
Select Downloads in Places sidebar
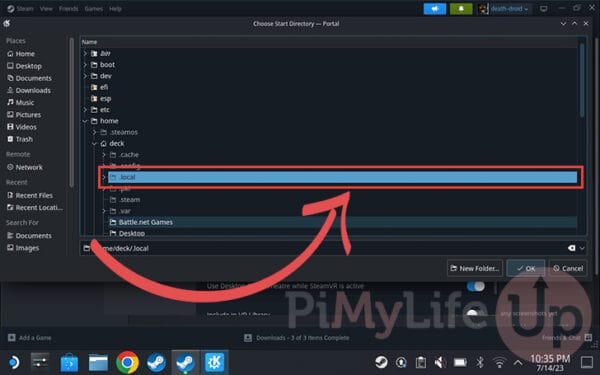[29, 91]
